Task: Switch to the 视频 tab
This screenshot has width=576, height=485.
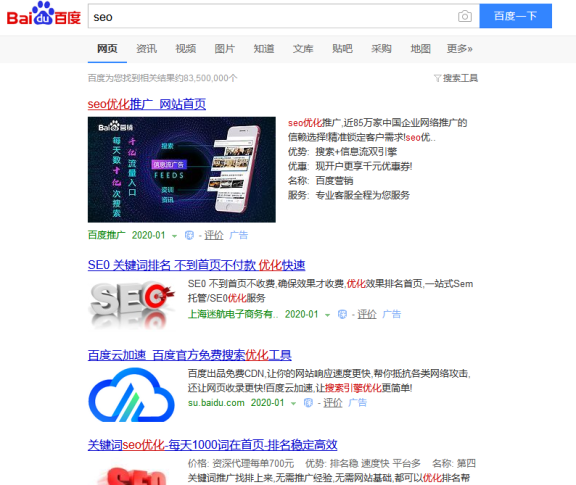Action: click(186, 48)
